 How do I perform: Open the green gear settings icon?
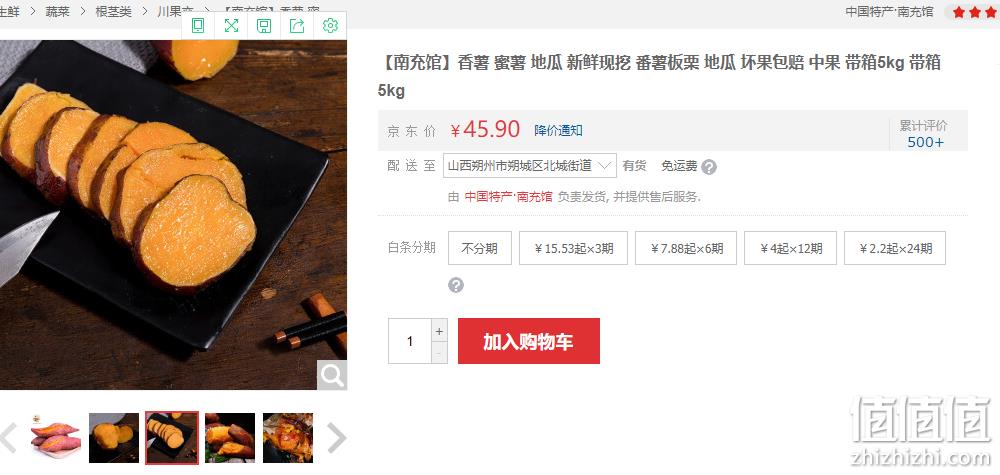[x=330, y=26]
